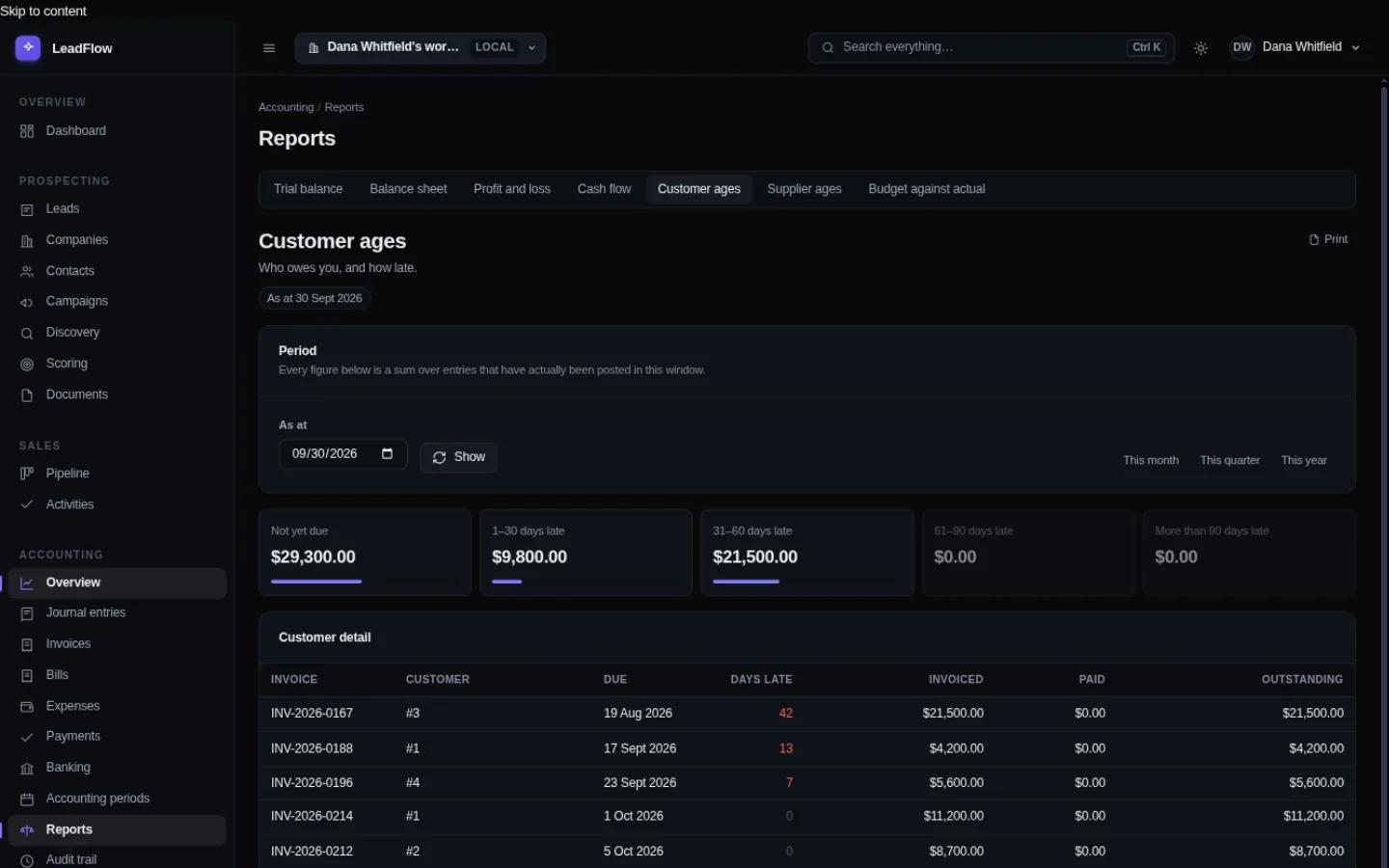Open Activities checkmark icon

(x=27, y=504)
